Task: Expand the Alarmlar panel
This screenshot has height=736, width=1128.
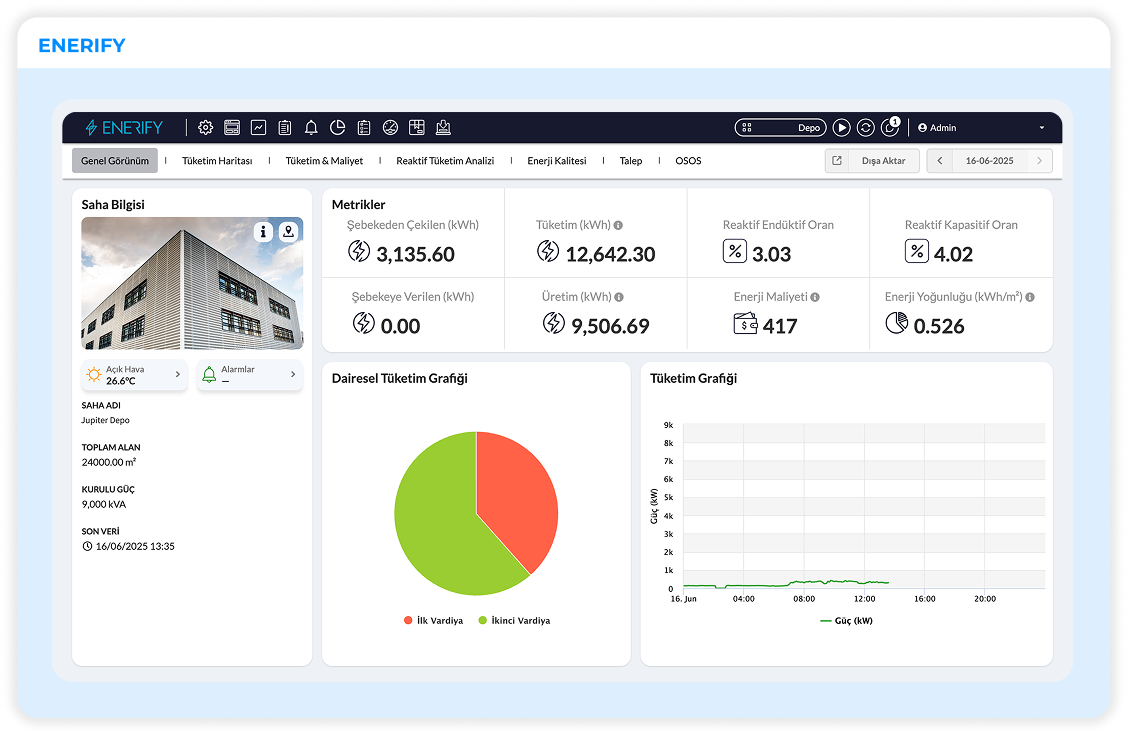Action: pyautogui.click(x=249, y=375)
